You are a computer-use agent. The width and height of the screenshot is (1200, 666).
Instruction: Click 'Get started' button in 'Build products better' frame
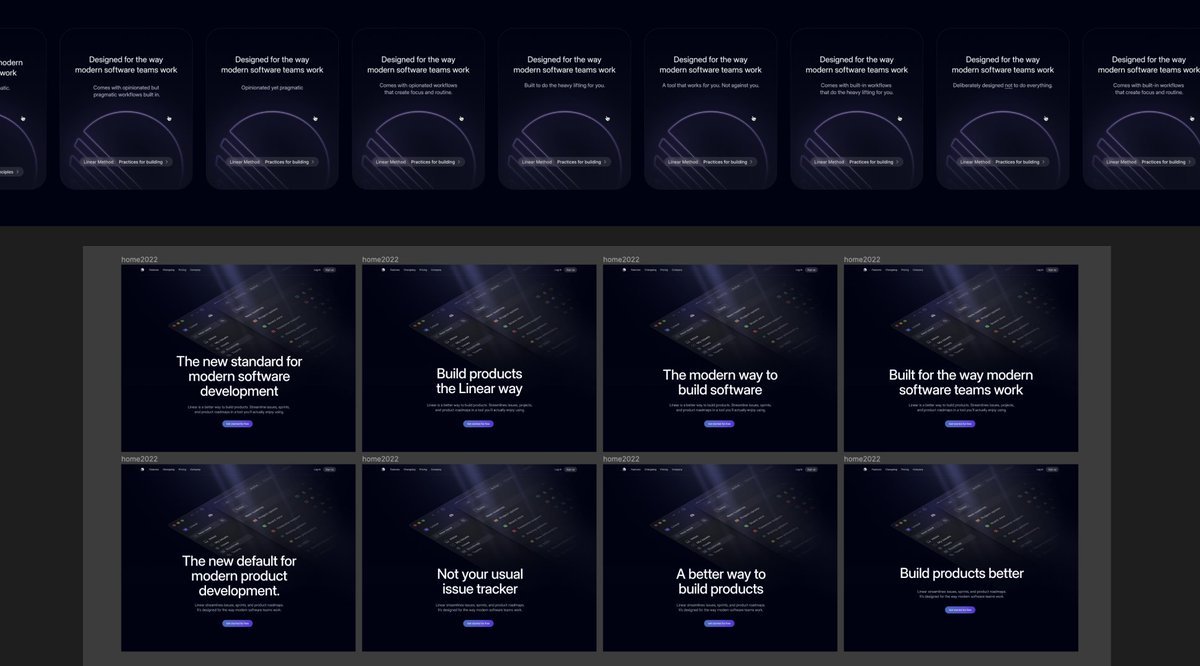coord(961,609)
